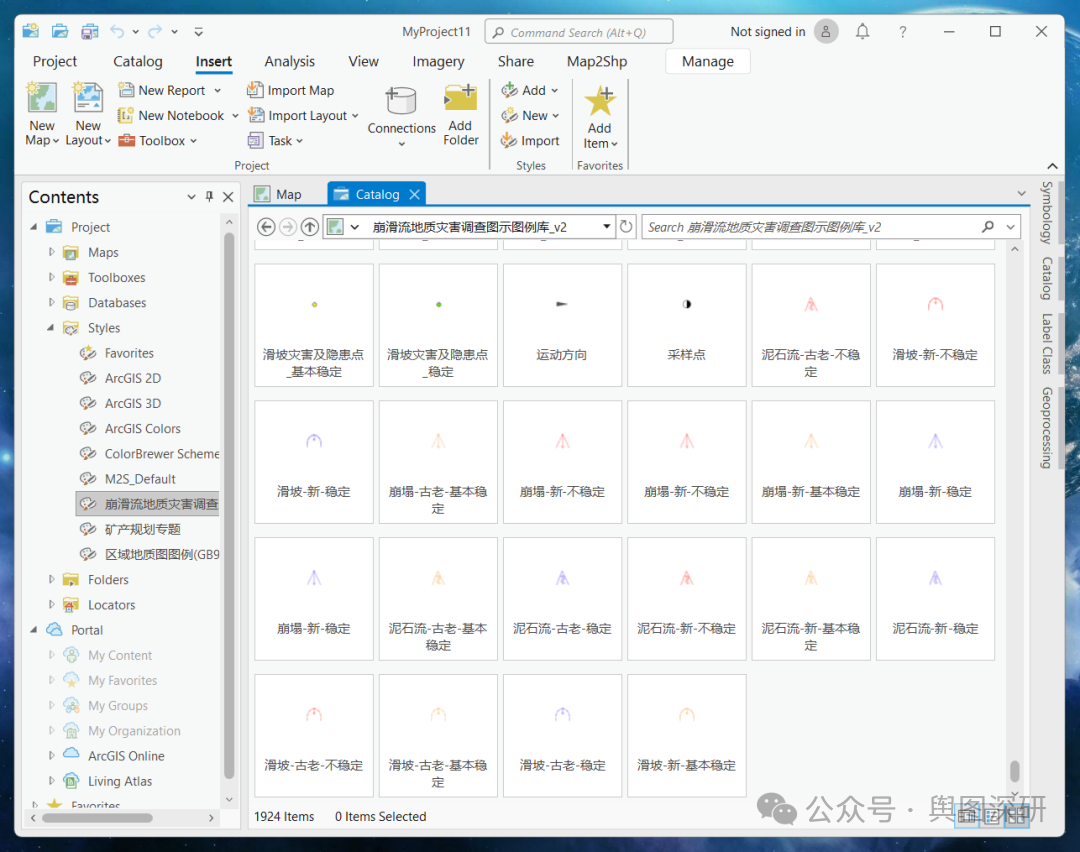
Task: Click the Help question mark
Action: coord(902,32)
